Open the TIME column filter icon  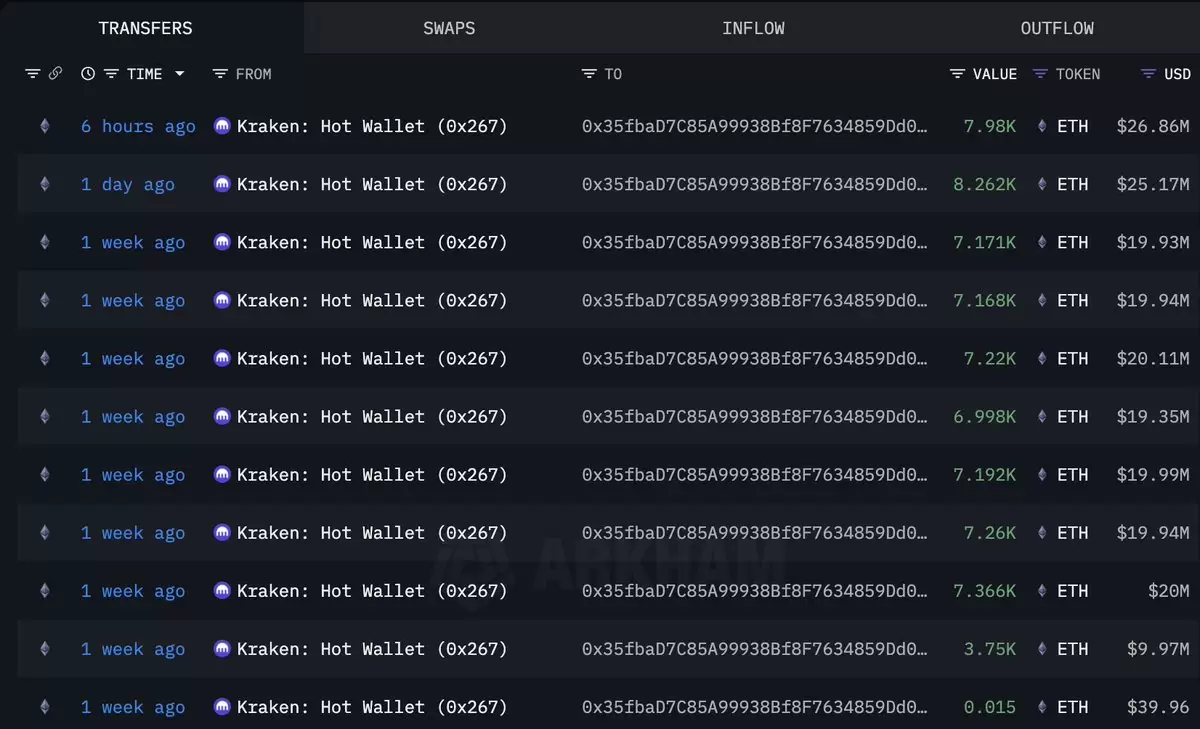(x=111, y=74)
